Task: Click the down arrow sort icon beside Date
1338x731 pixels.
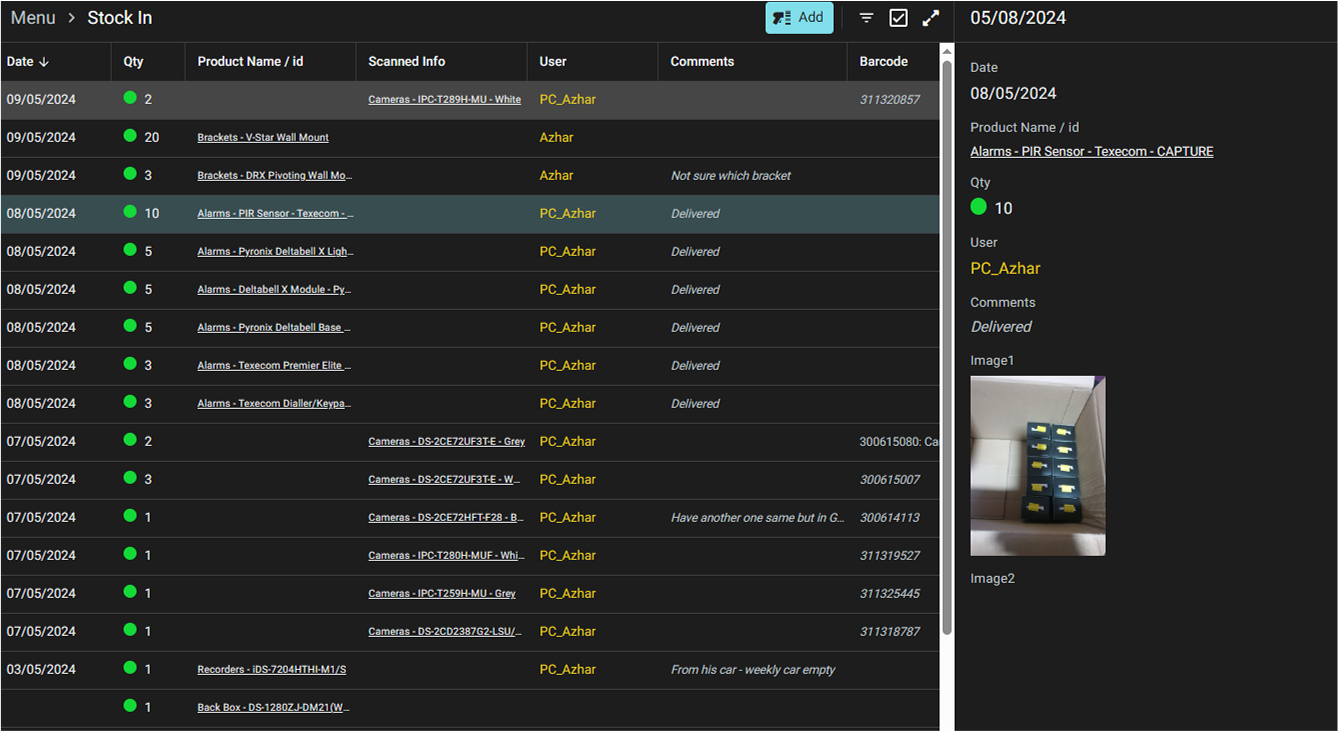Action: point(44,62)
